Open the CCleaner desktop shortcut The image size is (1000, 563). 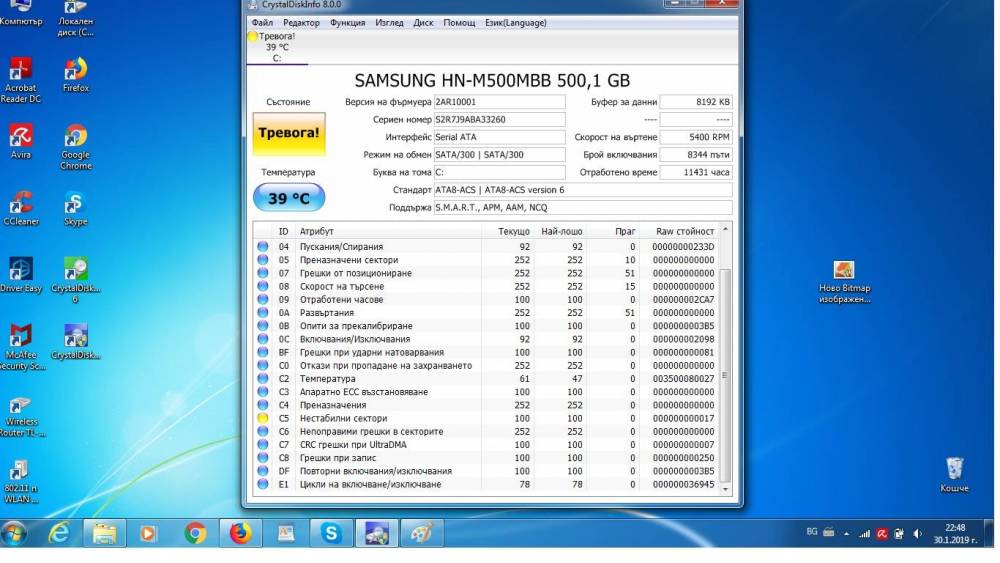[20, 208]
